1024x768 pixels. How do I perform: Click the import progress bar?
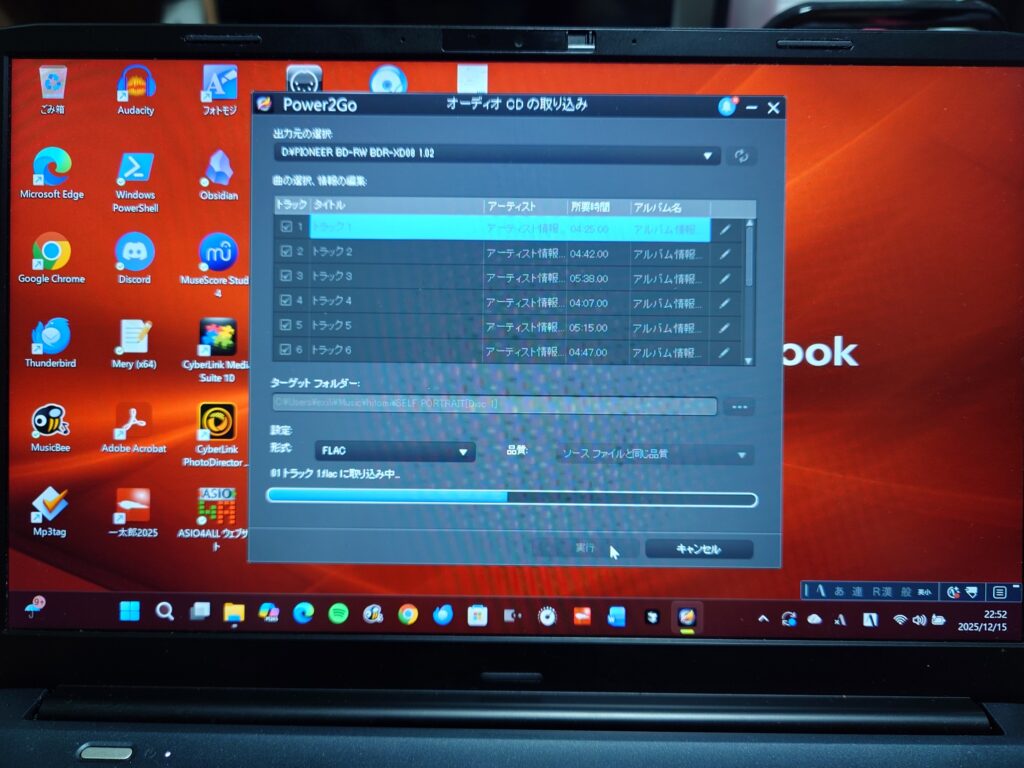[x=511, y=498]
